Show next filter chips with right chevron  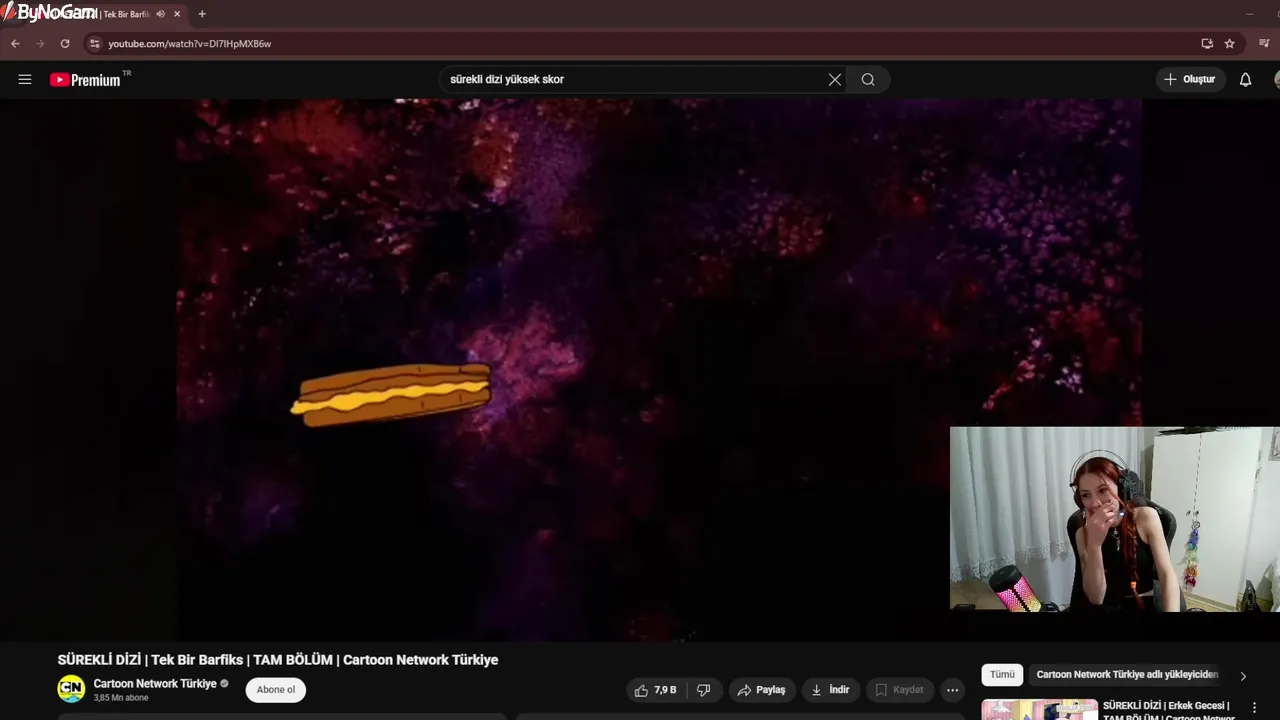click(1243, 676)
